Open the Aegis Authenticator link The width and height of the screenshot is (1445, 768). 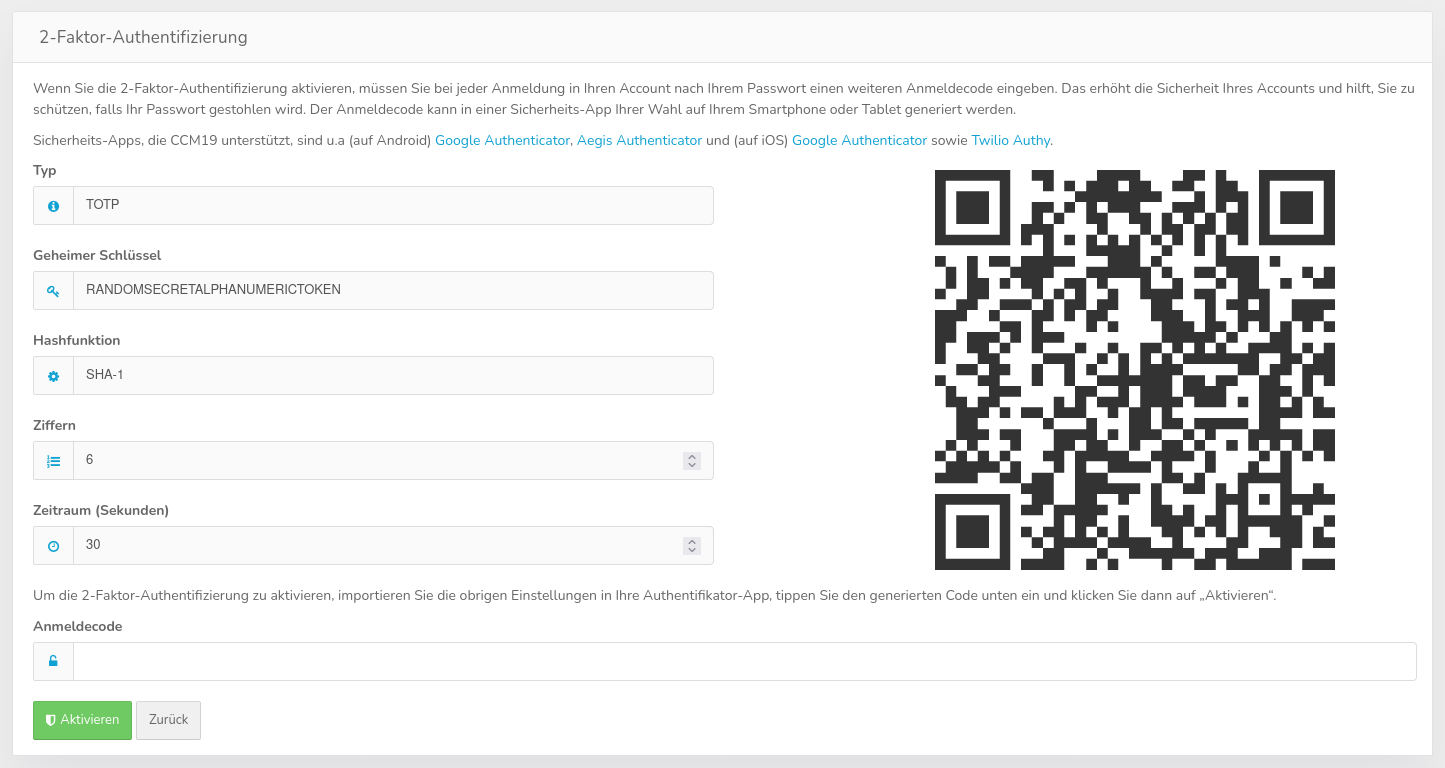point(639,141)
